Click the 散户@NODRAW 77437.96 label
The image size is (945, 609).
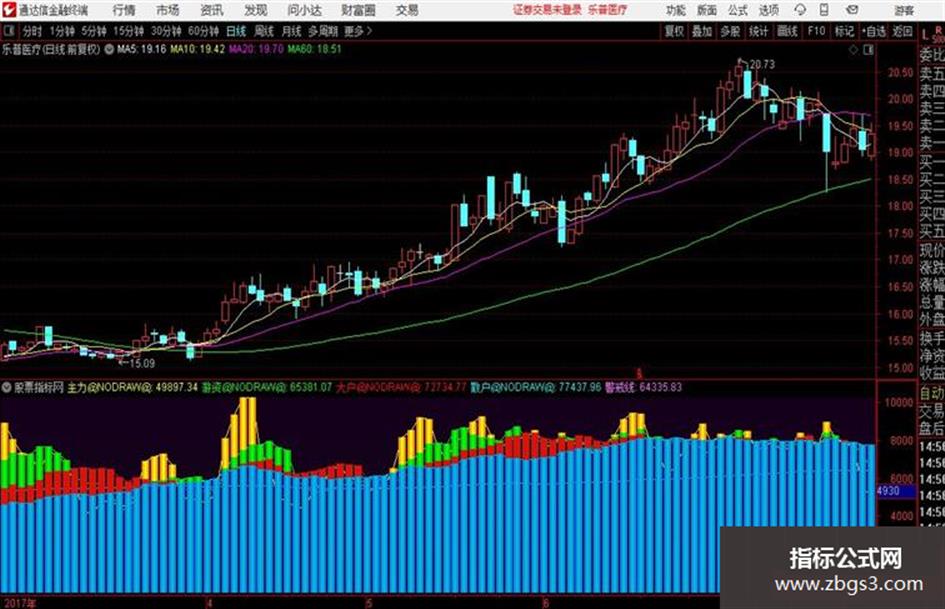[x=536, y=387]
